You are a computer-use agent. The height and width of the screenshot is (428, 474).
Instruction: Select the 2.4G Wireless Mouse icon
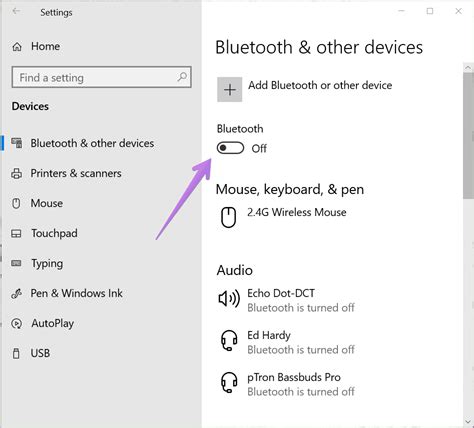tap(229, 217)
